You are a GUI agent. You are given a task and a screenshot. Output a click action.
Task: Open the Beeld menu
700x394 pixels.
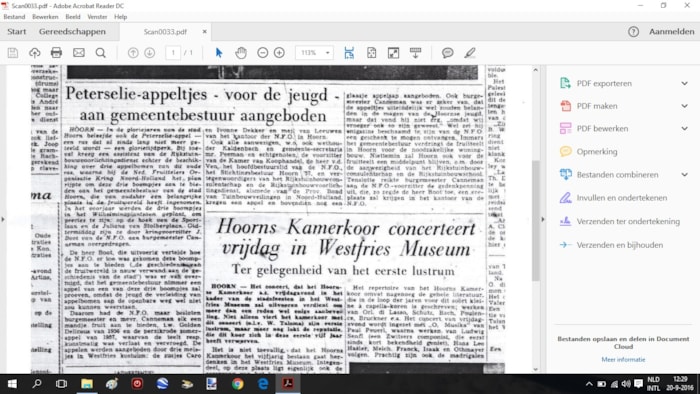coord(73,17)
